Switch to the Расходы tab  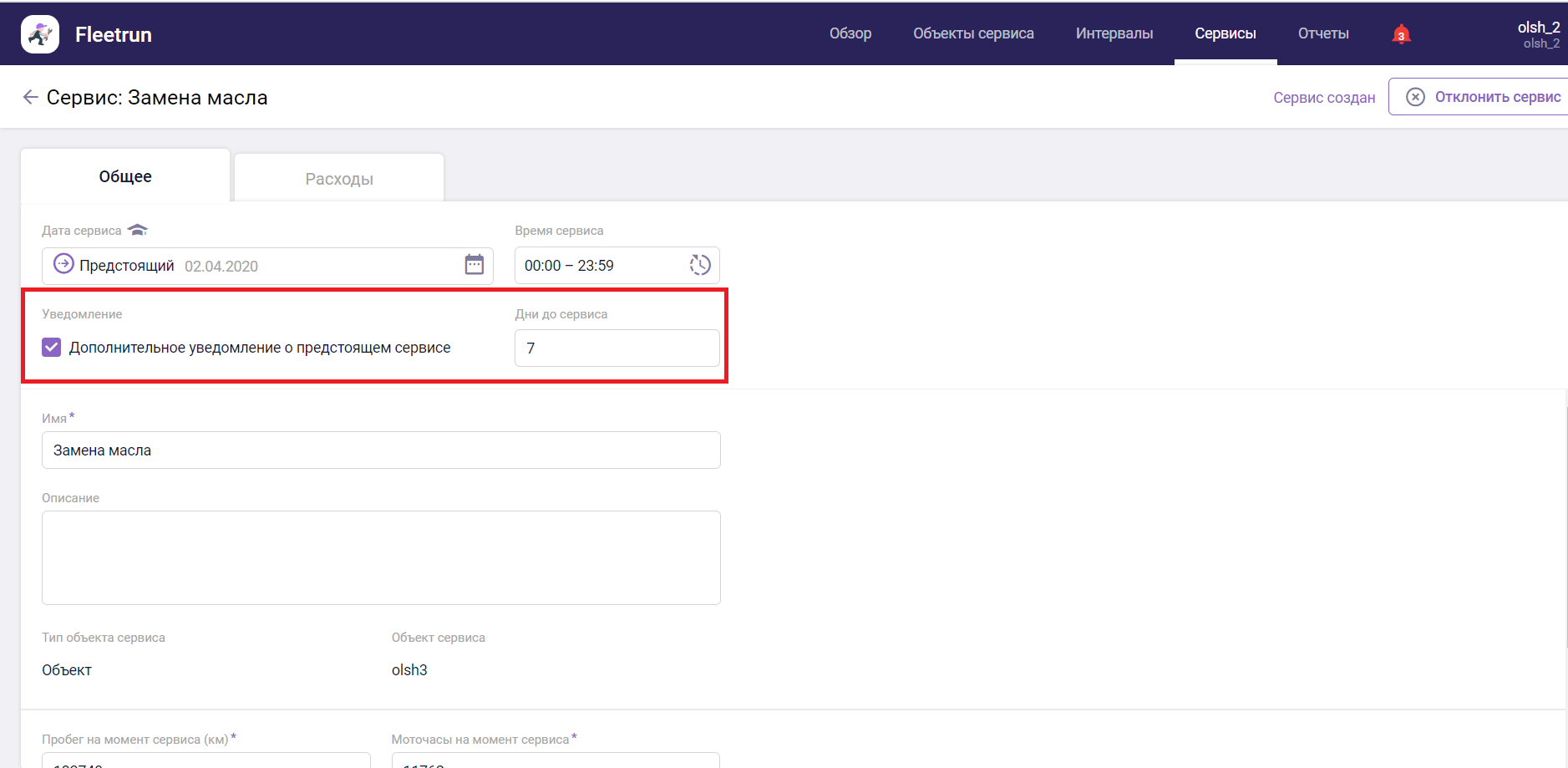pyautogui.click(x=338, y=179)
